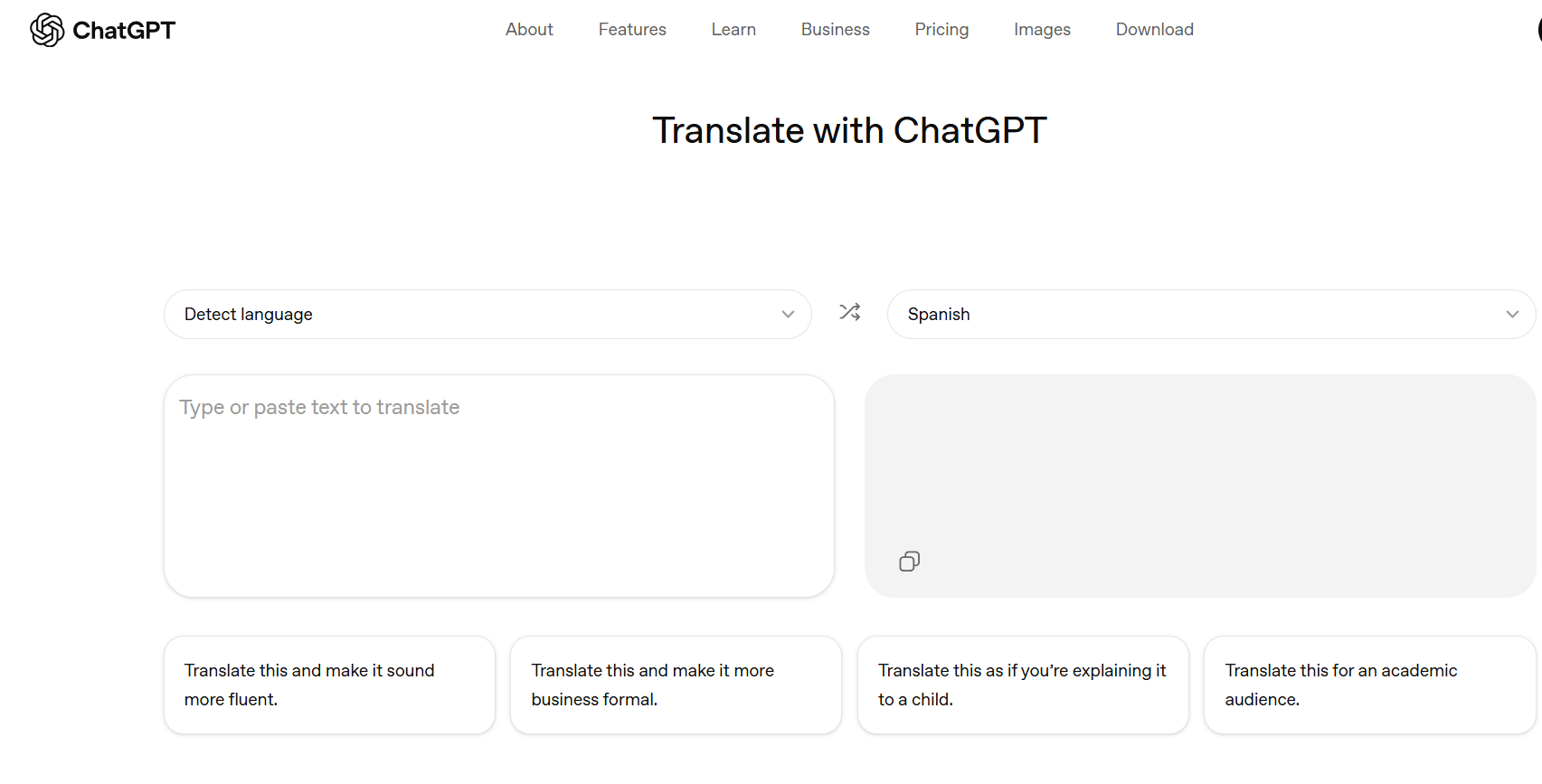Image resolution: width=1542 pixels, height=784 pixels.
Task: Go to the Download page
Action: 1155,29
